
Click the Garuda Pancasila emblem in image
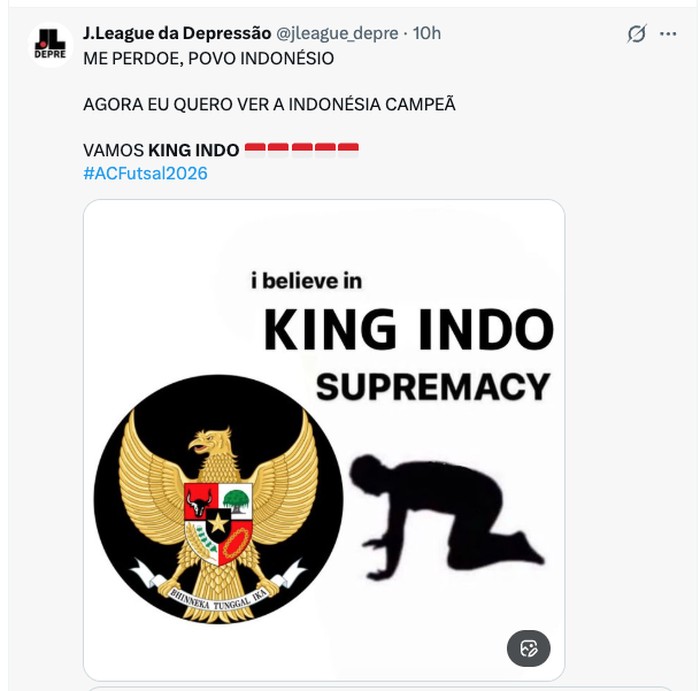click(x=218, y=499)
